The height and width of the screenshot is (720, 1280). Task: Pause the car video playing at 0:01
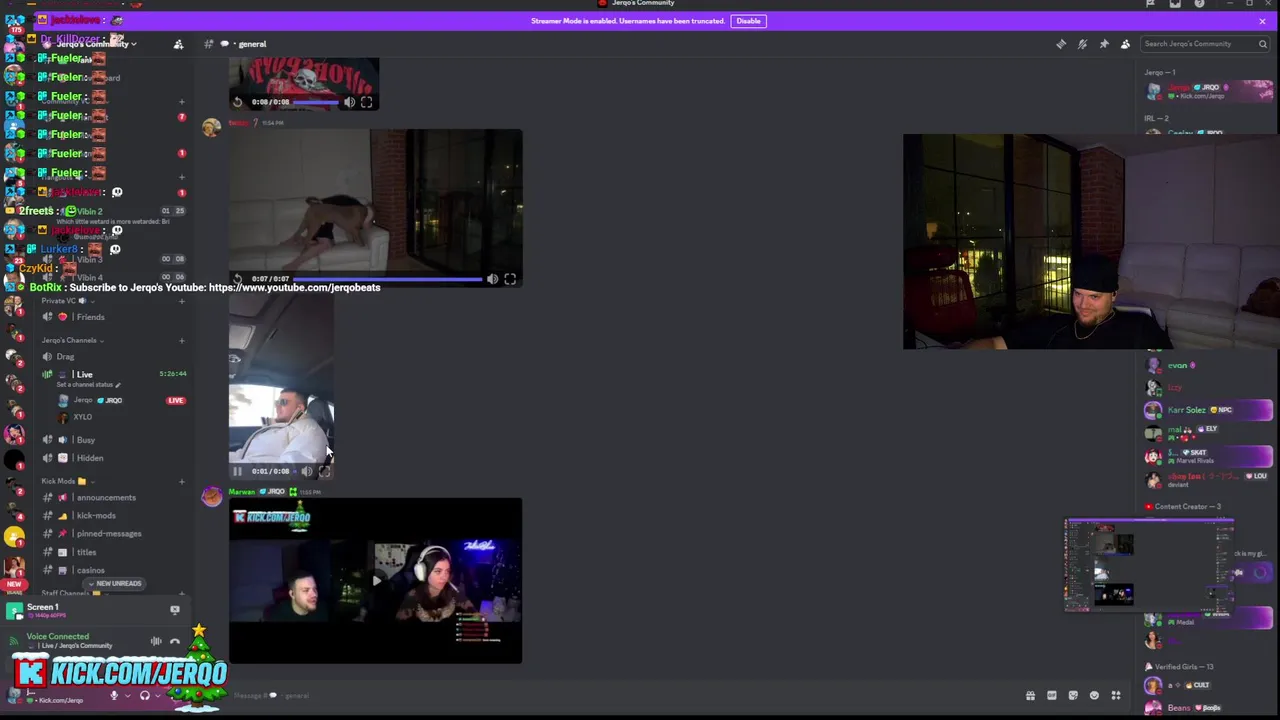[238, 471]
